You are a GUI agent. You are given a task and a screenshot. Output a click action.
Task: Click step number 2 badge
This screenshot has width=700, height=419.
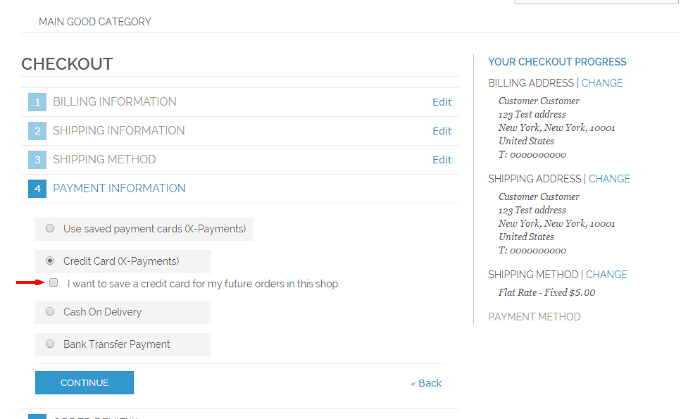[x=37, y=131]
